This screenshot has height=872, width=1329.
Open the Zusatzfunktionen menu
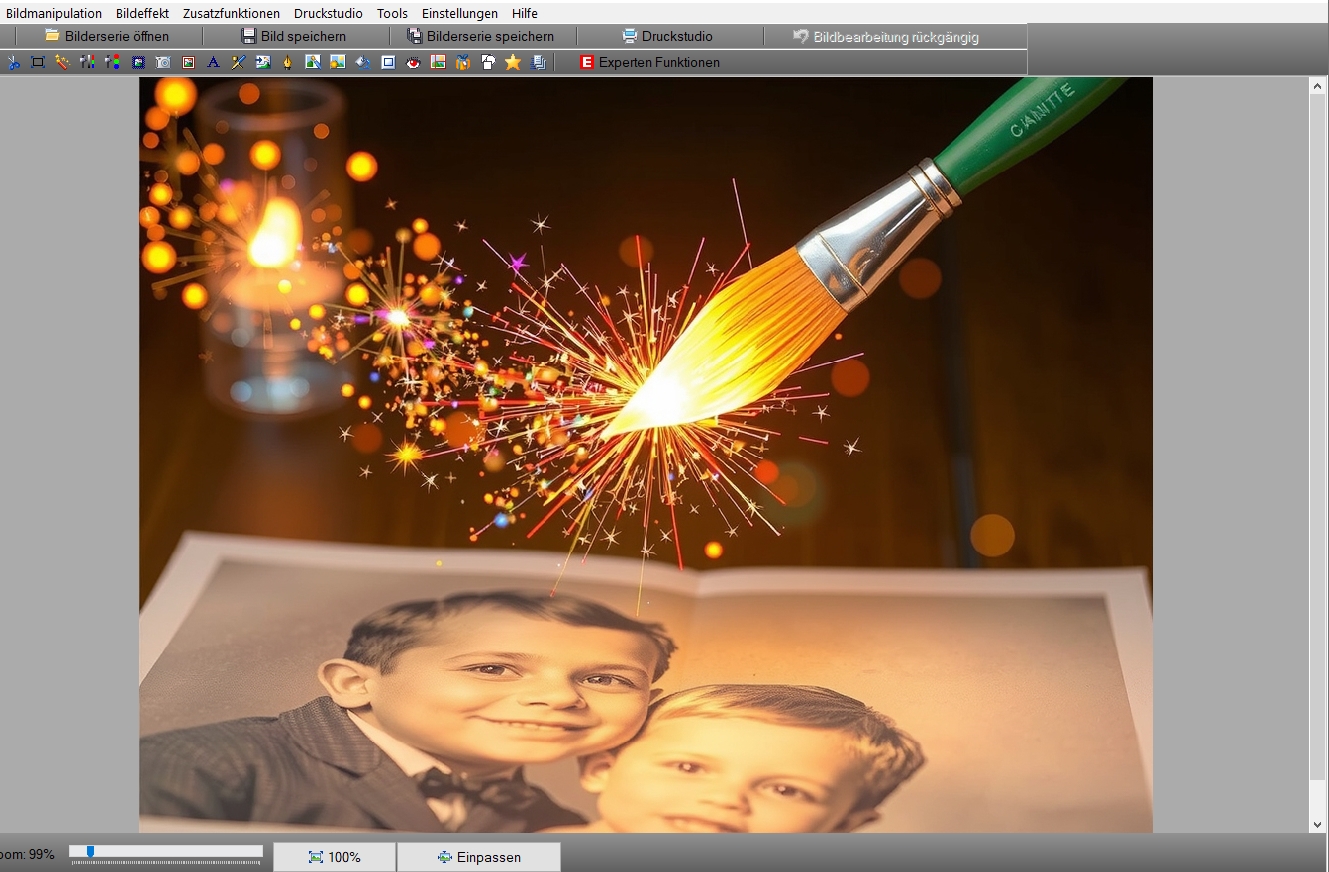231,13
